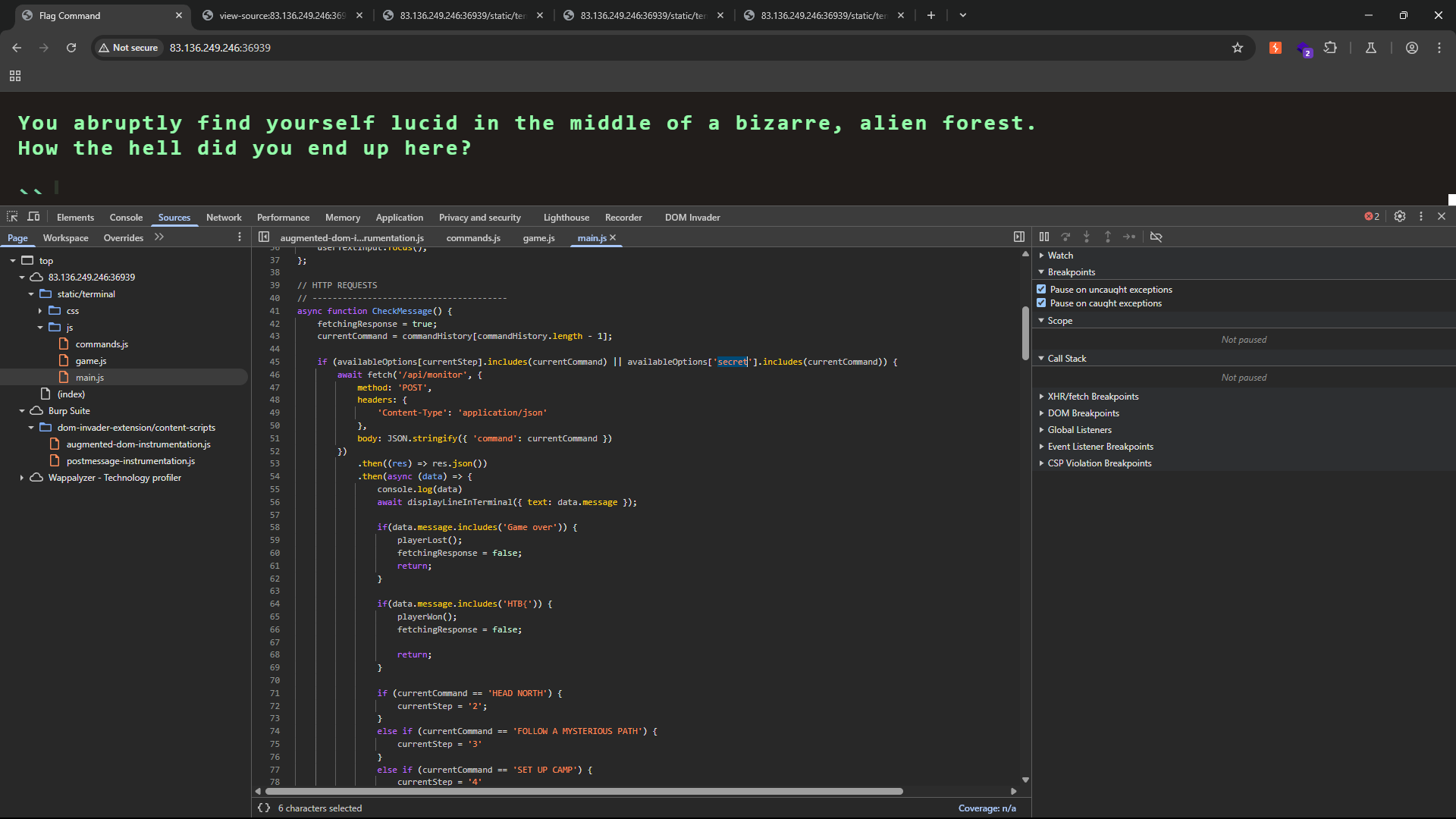Expand Event Listener Breakpoints section
The image size is (1456, 819).
click(1100, 447)
